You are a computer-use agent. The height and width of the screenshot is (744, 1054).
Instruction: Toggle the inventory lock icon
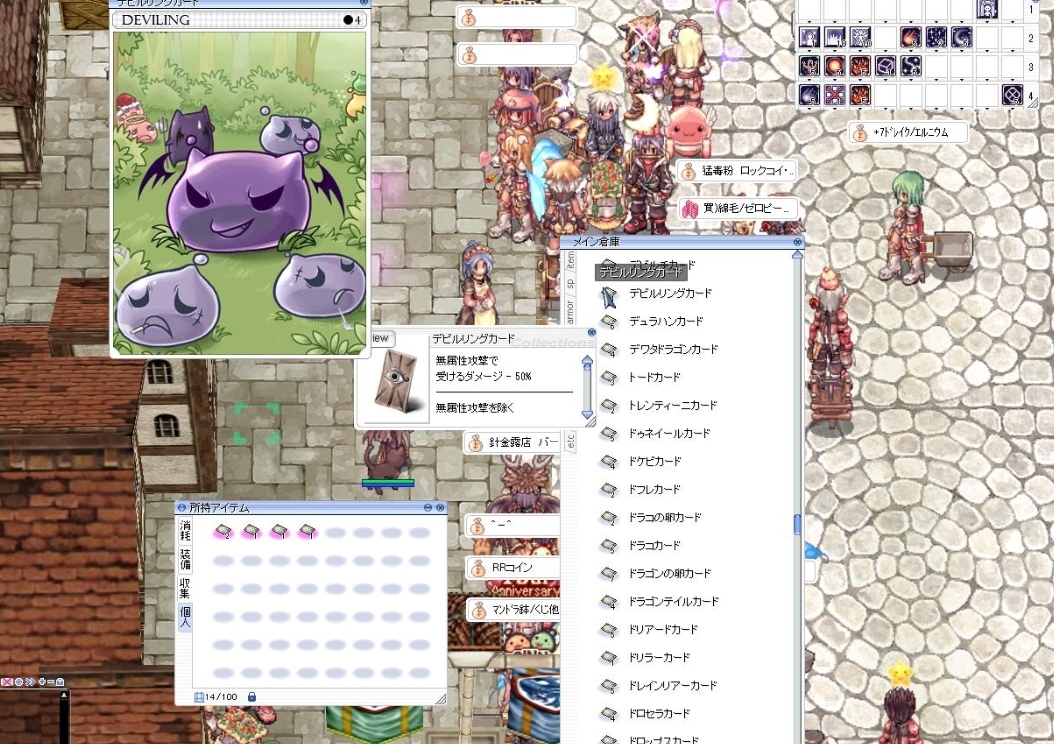251,697
